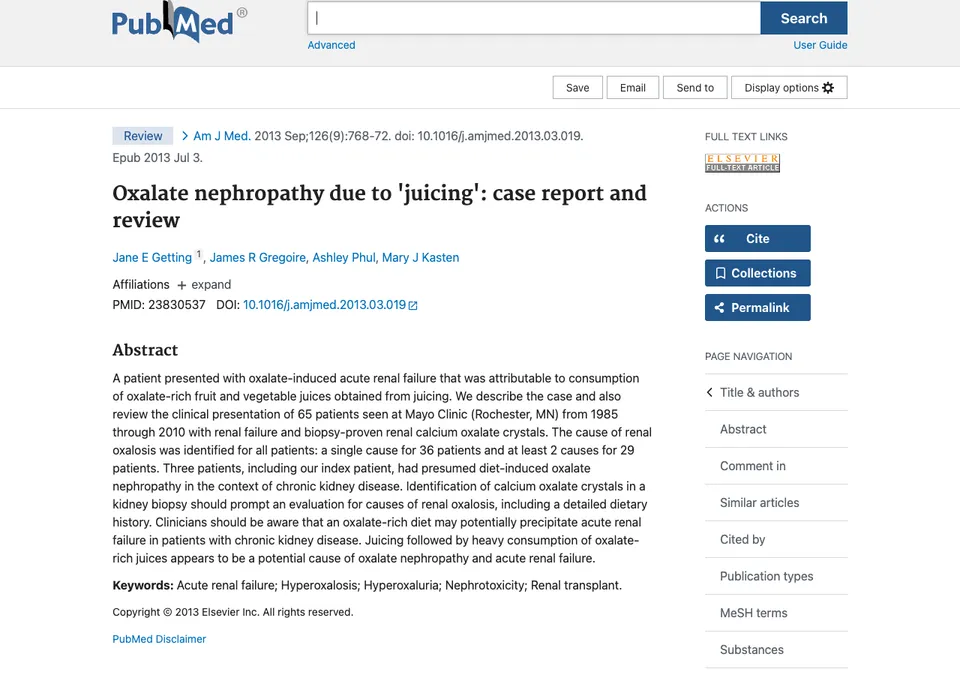The width and height of the screenshot is (960, 675).
Task: Click the PubMed logo
Action: tap(179, 22)
